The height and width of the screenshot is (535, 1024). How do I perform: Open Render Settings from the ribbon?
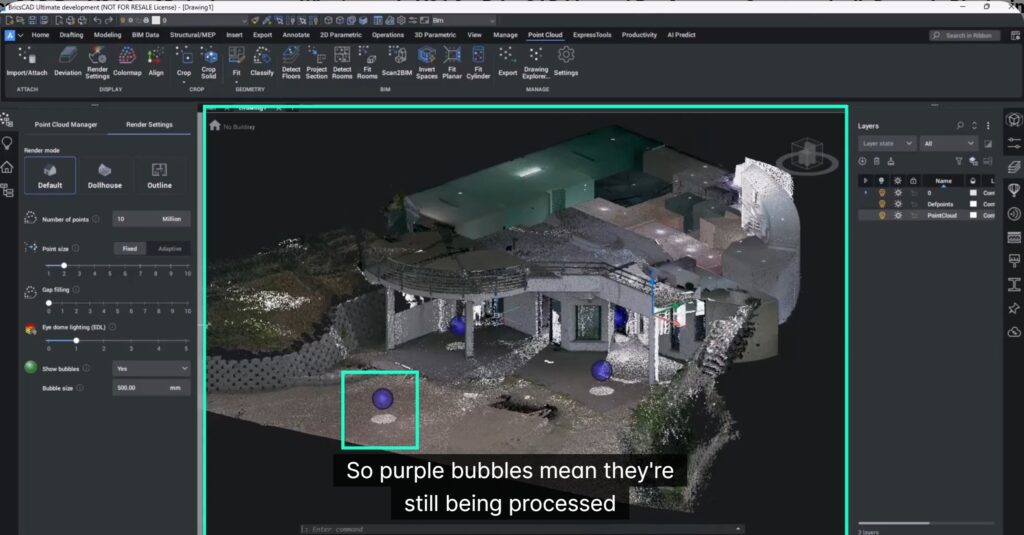(x=97, y=63)
